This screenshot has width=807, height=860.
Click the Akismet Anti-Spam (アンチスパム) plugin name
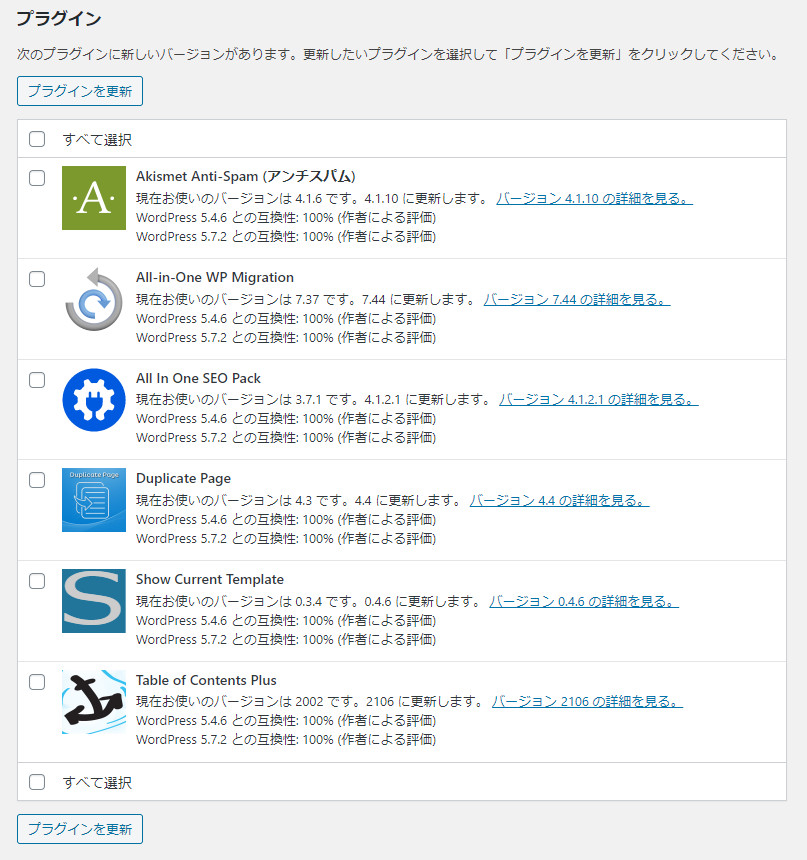tap(246, 177)
